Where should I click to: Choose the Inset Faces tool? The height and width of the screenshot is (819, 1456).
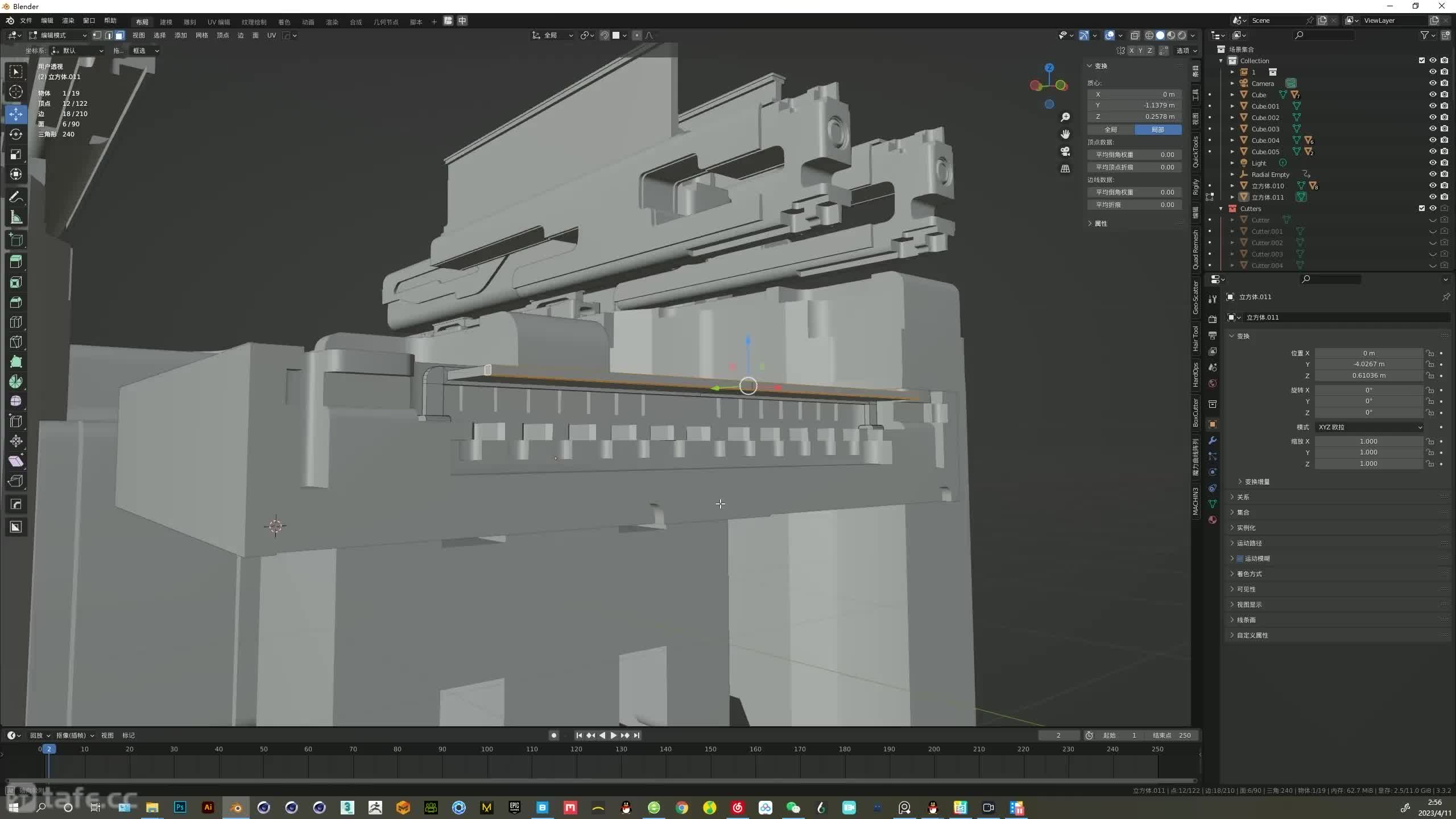[16, 282]
